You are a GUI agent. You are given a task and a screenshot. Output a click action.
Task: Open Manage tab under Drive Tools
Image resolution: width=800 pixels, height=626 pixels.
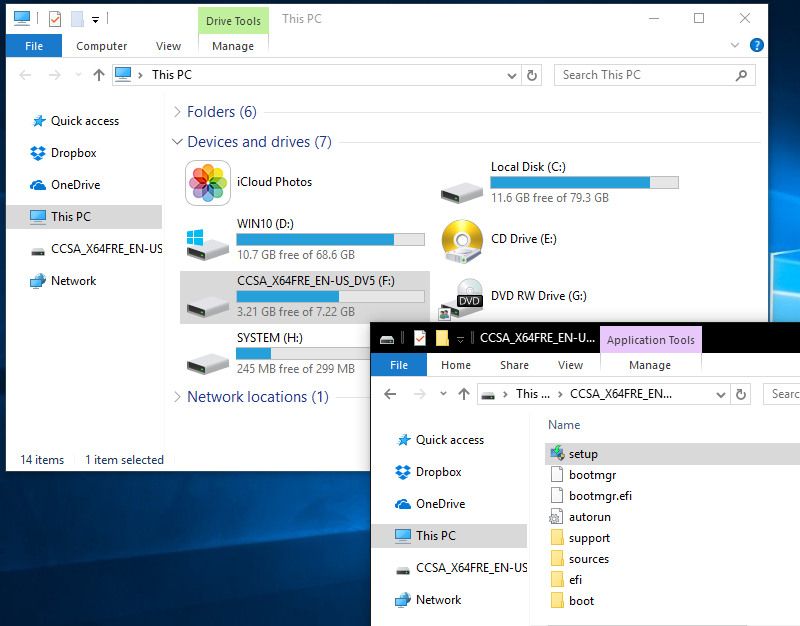click(233, 46)
